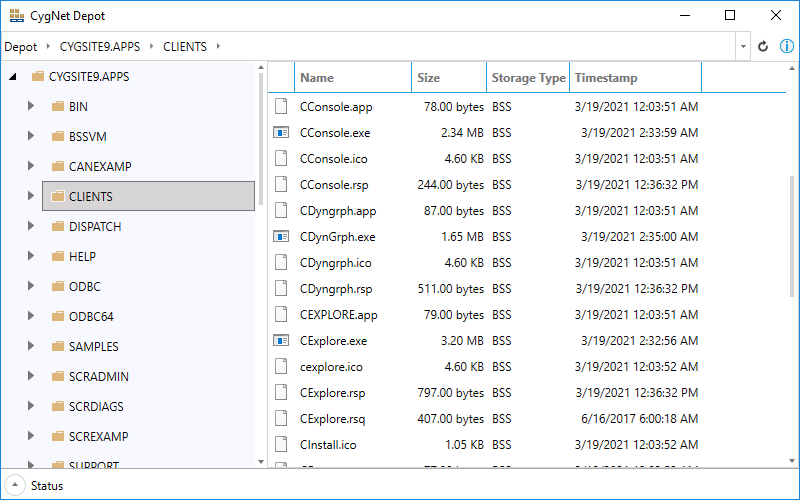This screenshot has height=500, width=800.
Task: Open the address bar history dropdown arrow
Action: point(743,46)
